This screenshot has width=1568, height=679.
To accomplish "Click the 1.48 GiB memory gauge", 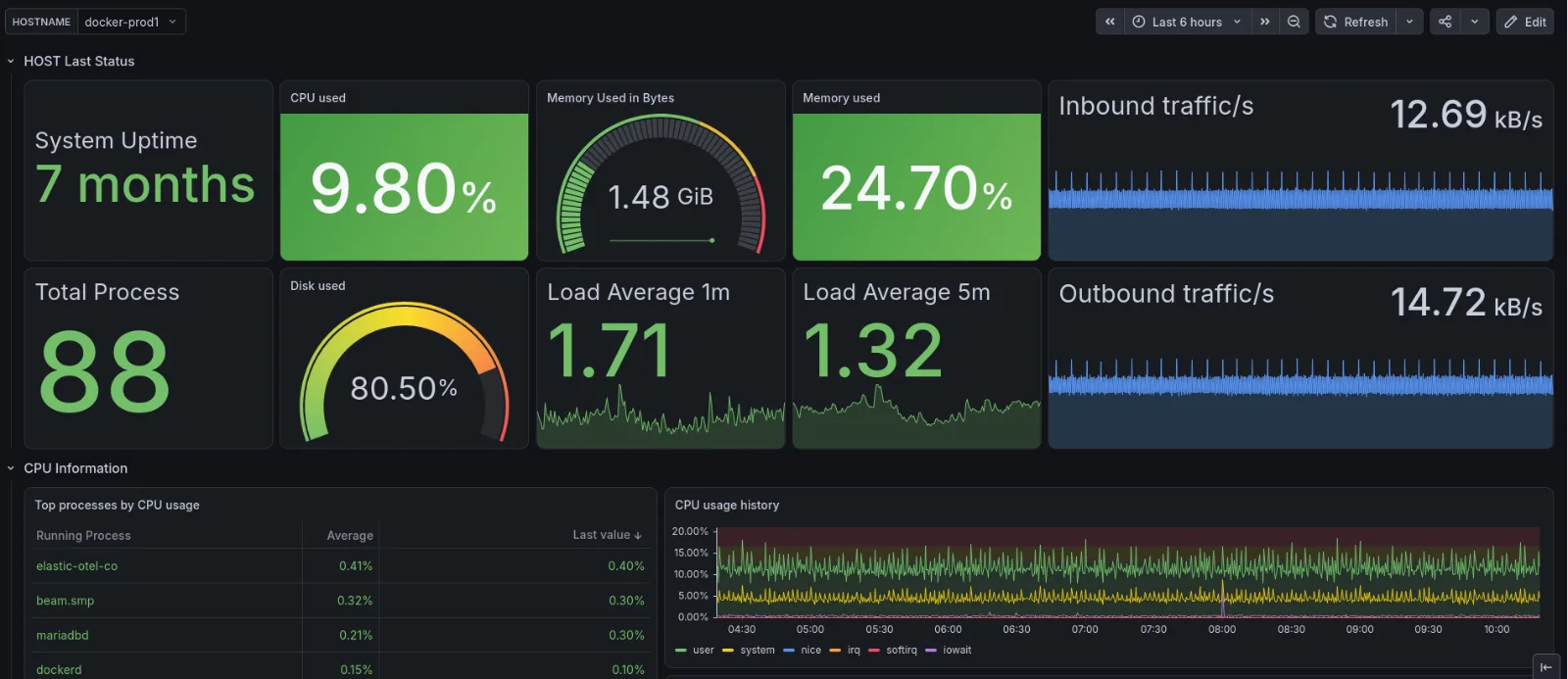I will point(661,186).
